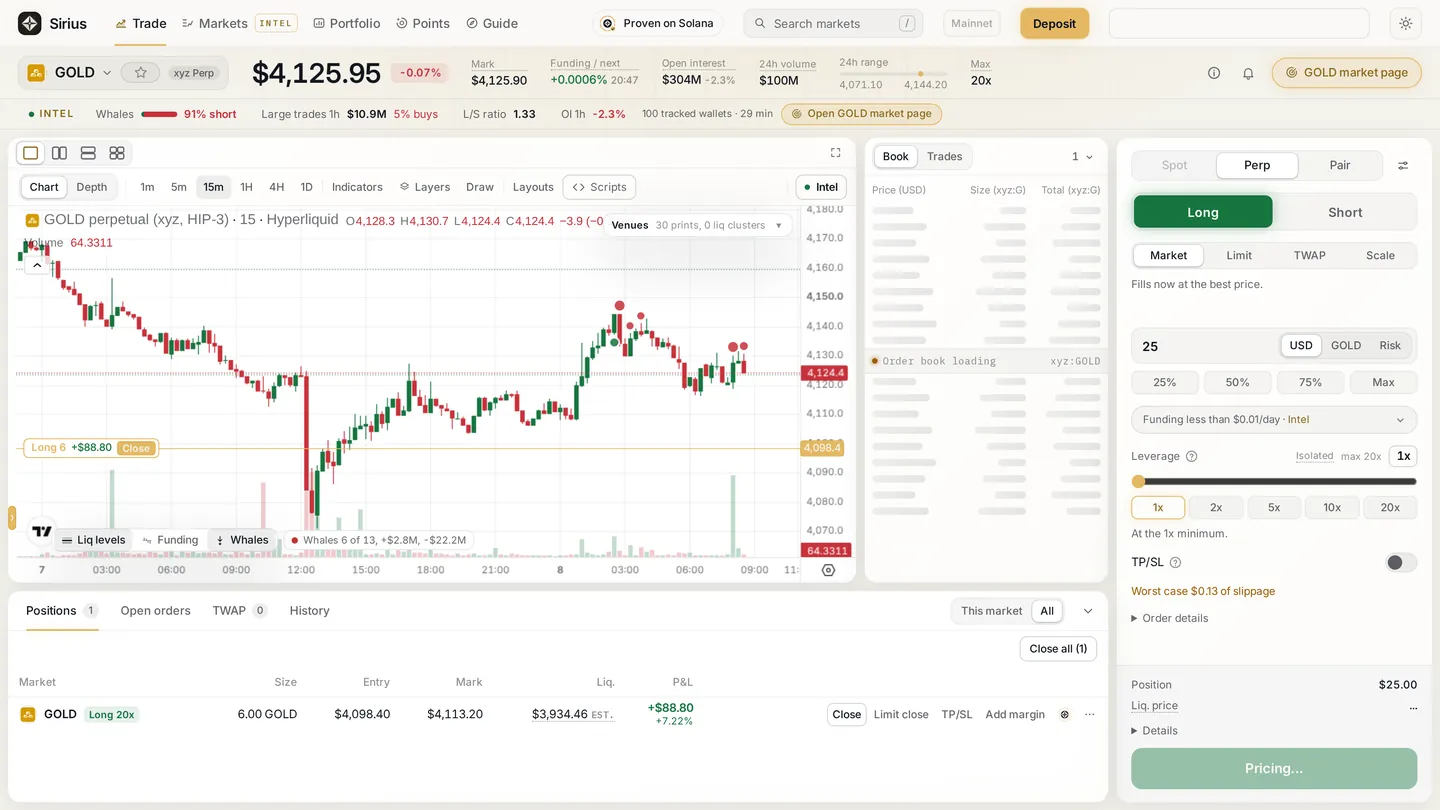
Task: Open order form settings sliders icon
Action: click(x=1403, y=166)
